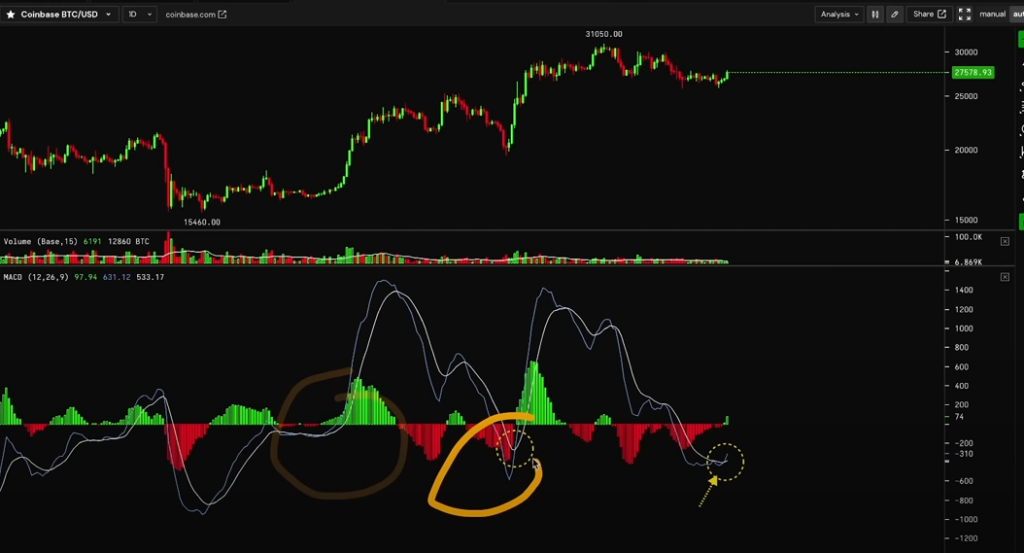Click the MACD (12,26,9) indicator label
This screenshot has height=553, width=1024.
35,277
